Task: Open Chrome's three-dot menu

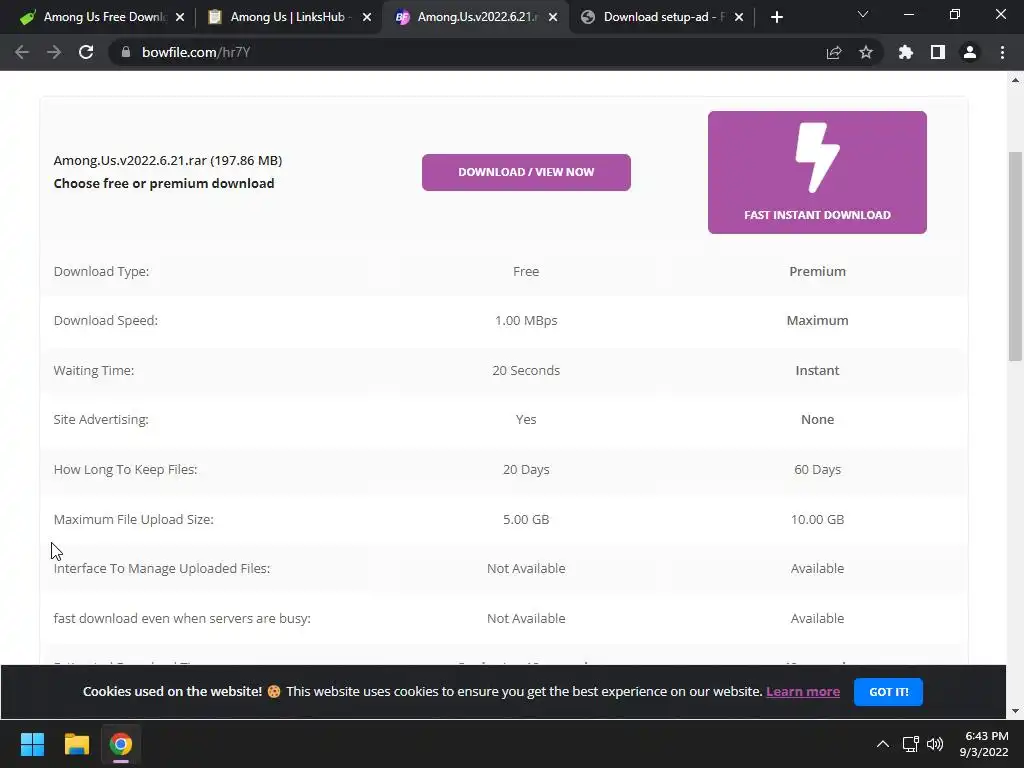Action: point(1002,52)
